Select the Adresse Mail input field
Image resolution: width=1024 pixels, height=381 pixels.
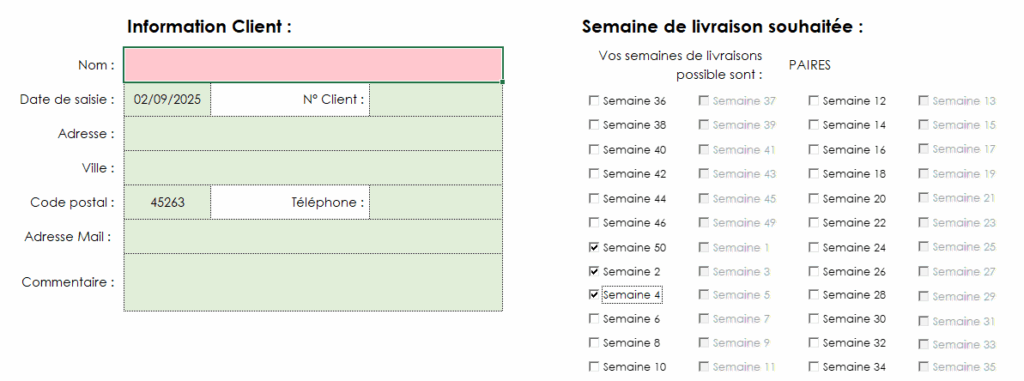point(313,236)
